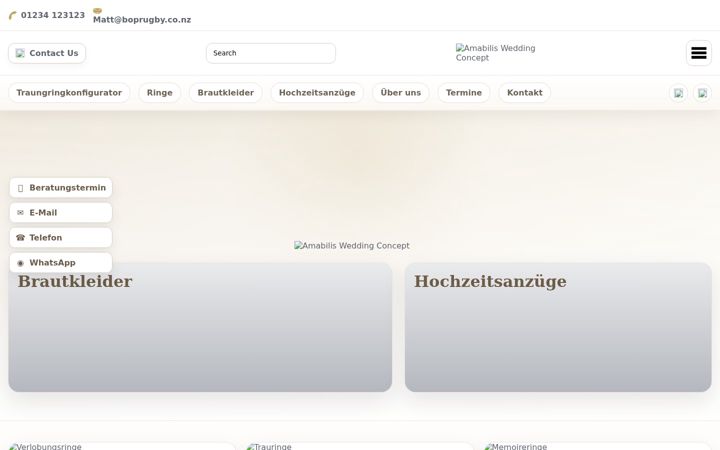This screenshot has height=450, width=720.
Task: Open the Trauringe image card
Action: pos(360,446)
